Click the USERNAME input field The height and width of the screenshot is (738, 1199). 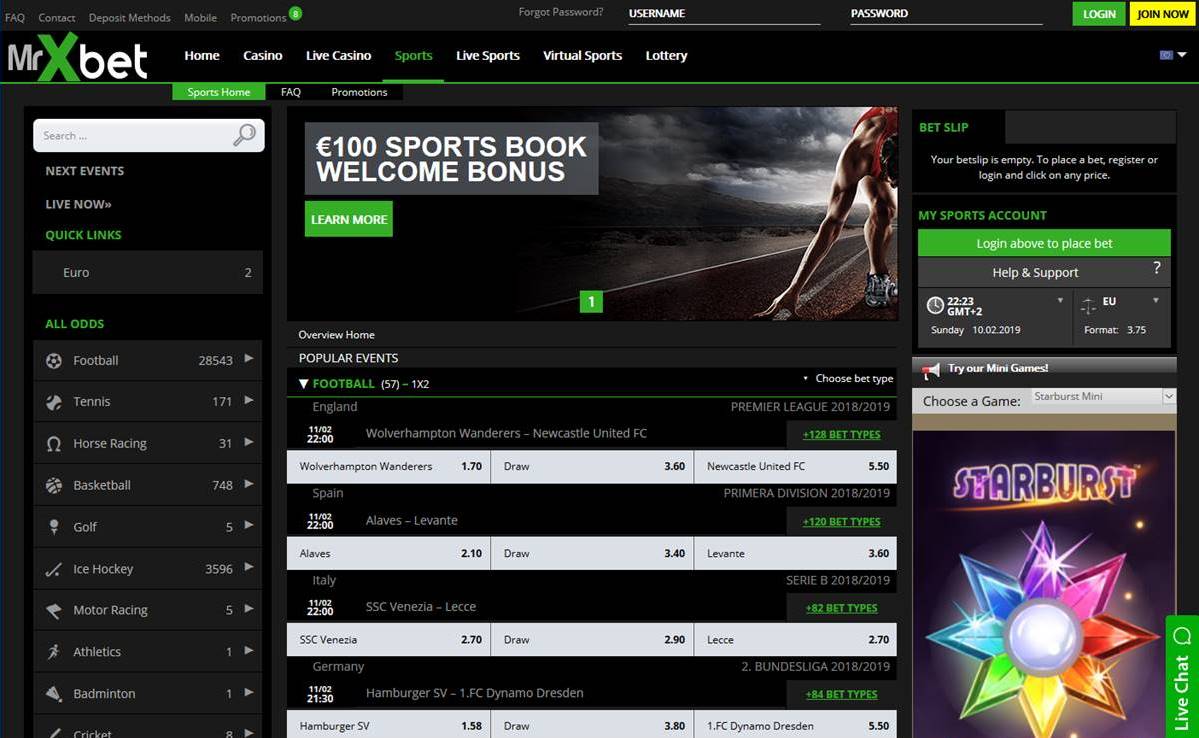[x=724, y=14]
